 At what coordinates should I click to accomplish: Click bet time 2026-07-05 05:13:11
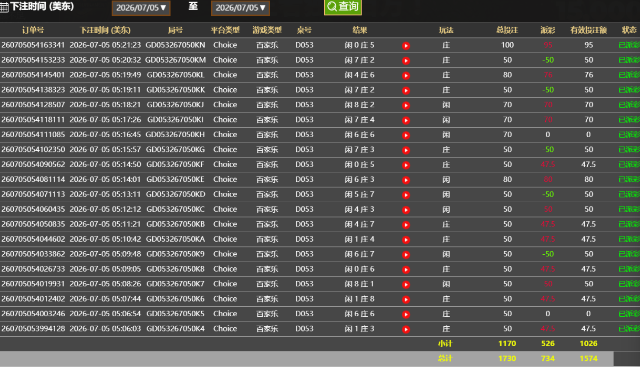105,194
